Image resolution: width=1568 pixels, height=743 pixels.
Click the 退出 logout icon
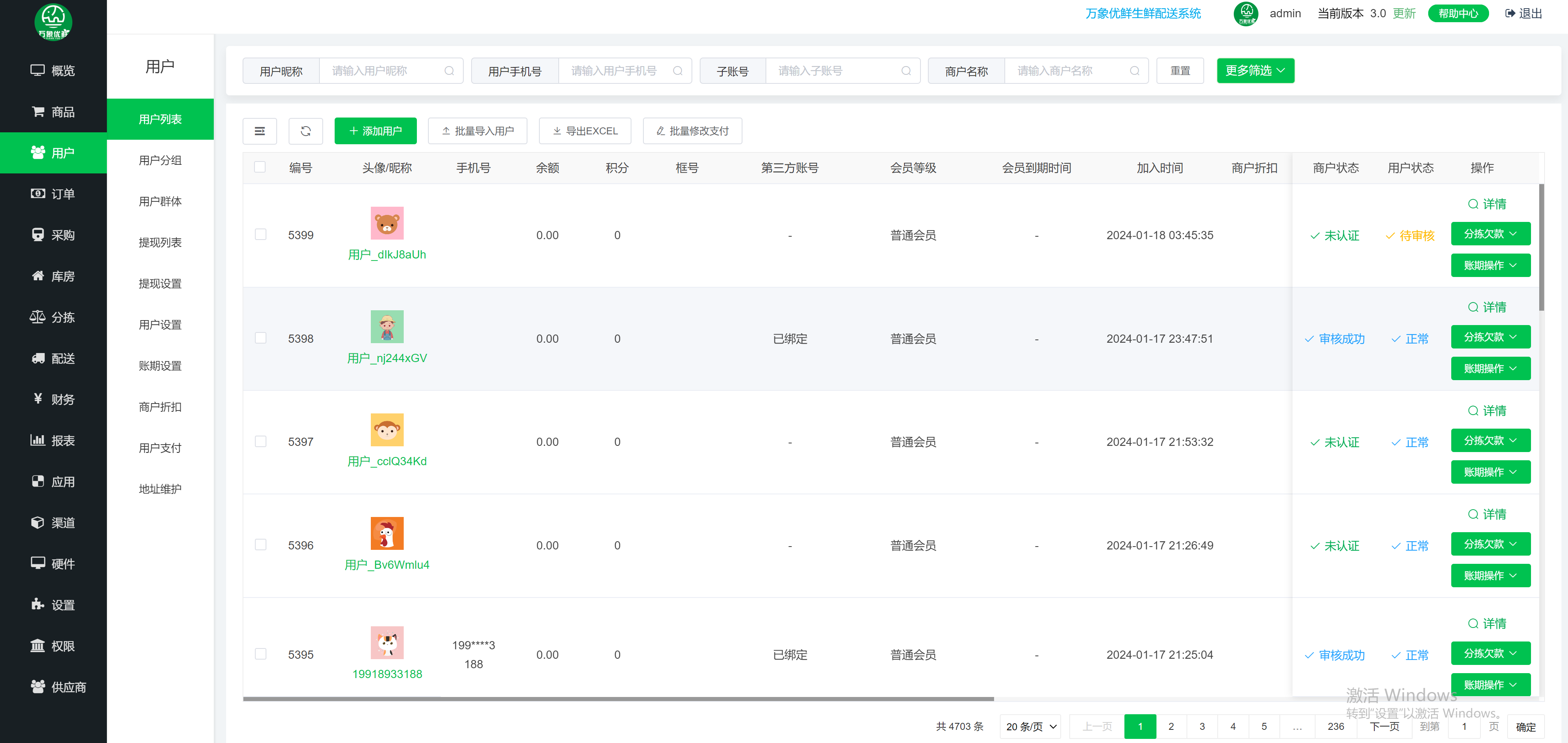click(x=1510, y=14)
